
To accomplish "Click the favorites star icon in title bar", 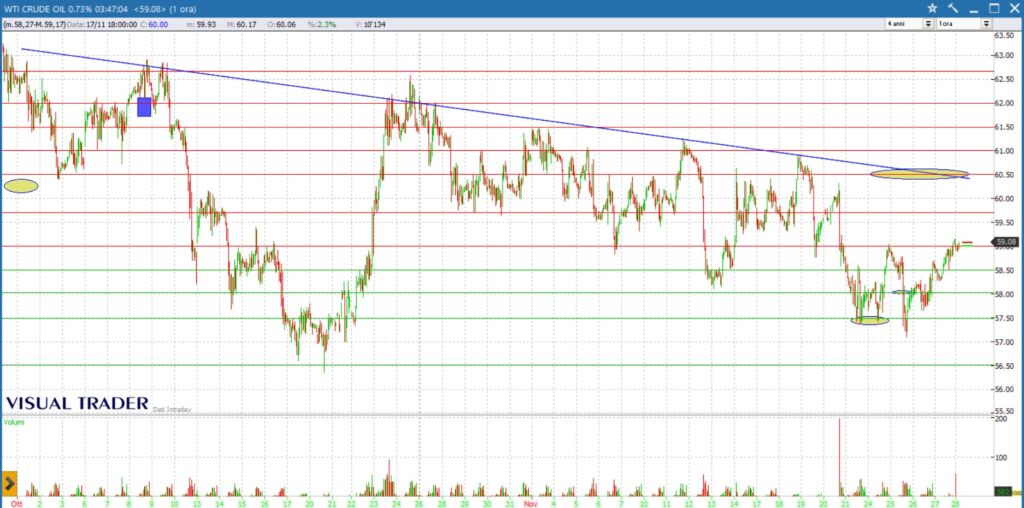I will pos(933,8).
